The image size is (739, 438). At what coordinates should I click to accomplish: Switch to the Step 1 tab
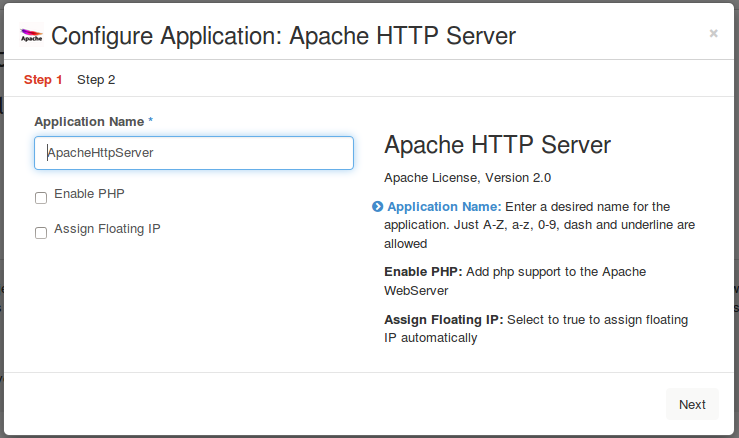(43, 80)
